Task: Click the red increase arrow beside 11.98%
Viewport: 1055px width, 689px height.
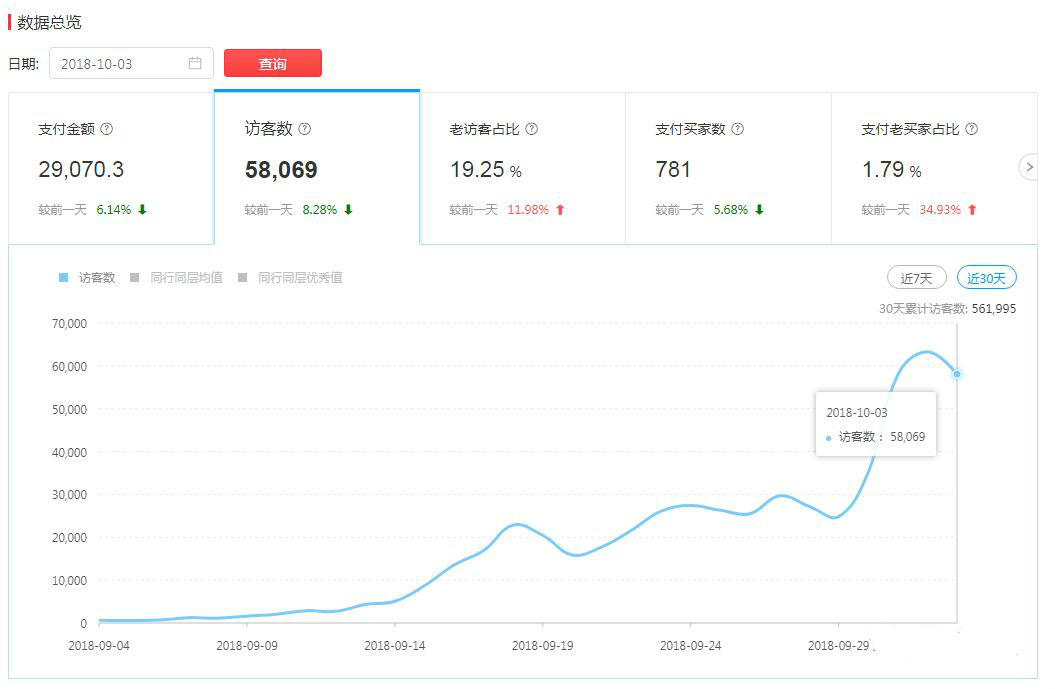Action: tap(559, 210)
